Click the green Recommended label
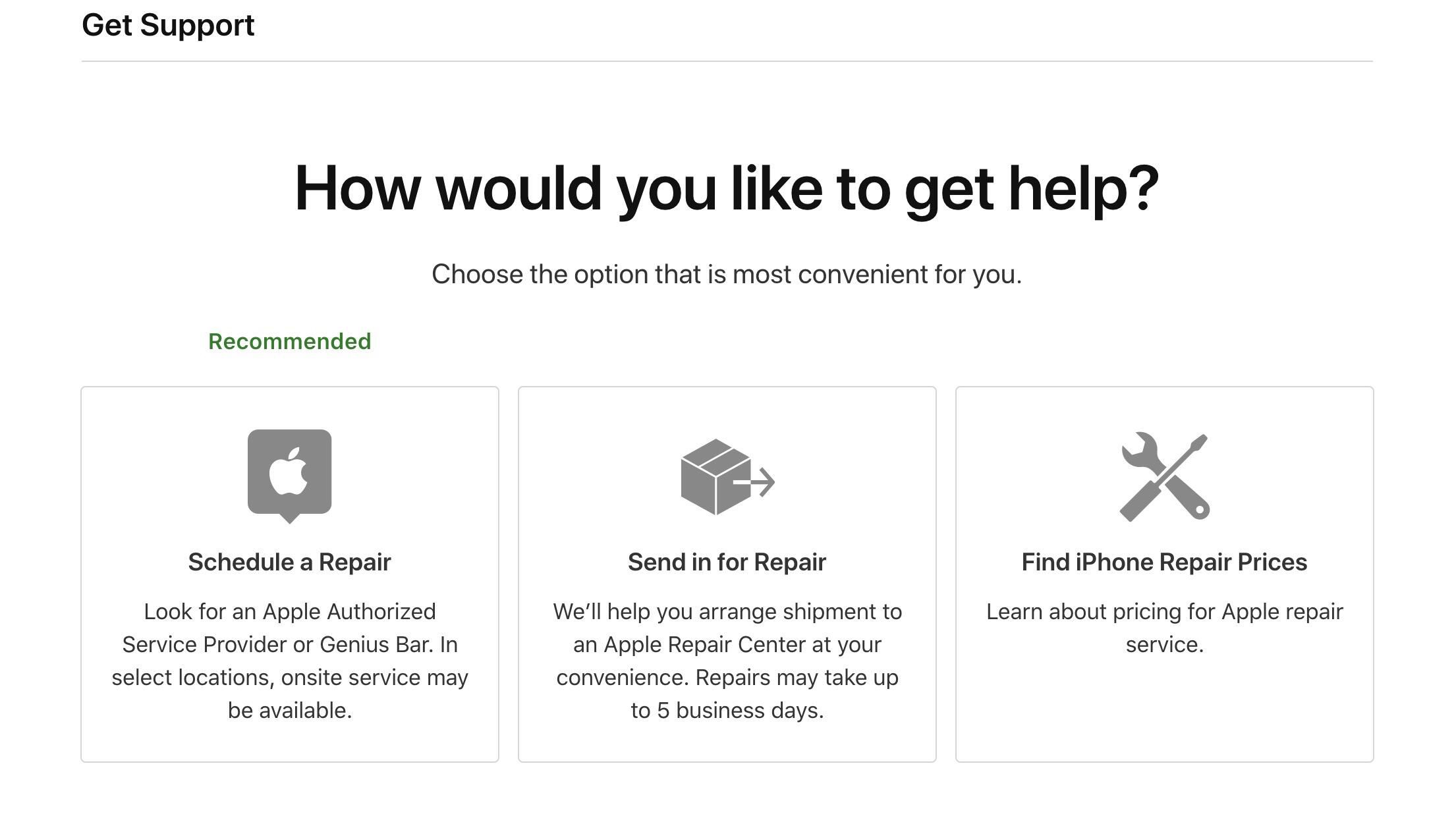 click(289, 341)
